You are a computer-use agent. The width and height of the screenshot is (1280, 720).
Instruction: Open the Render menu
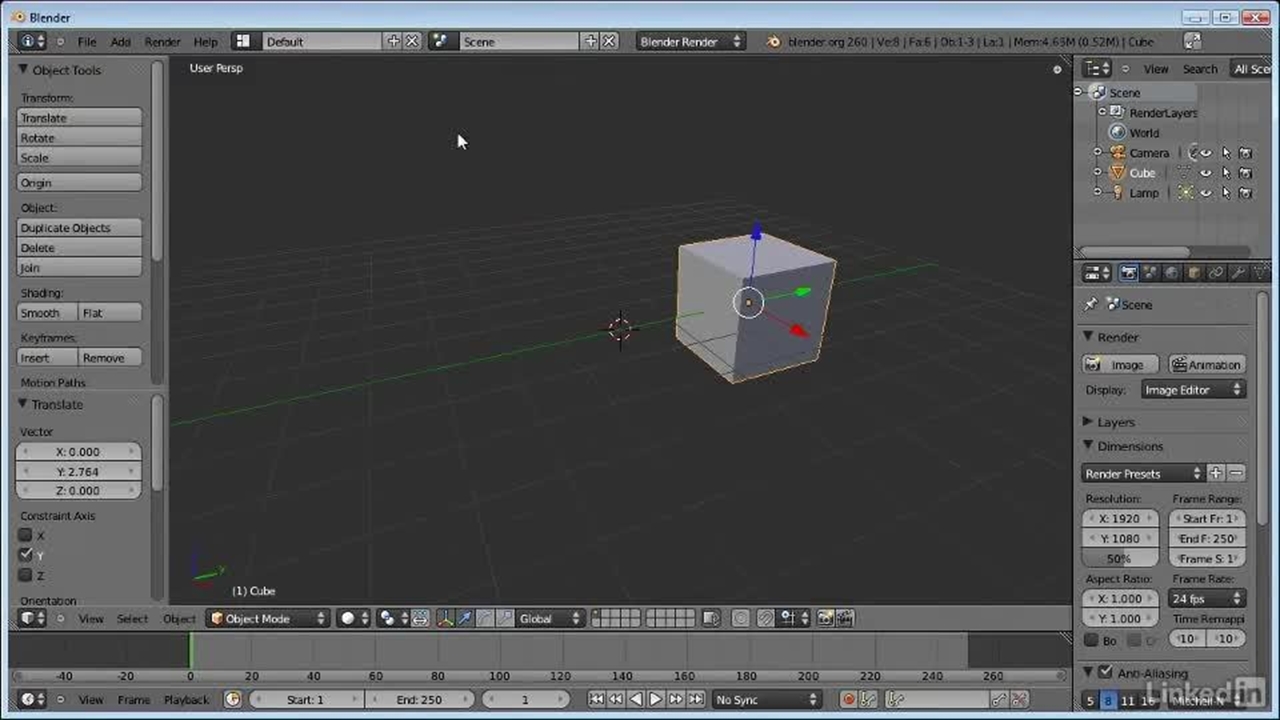(162, 42)
